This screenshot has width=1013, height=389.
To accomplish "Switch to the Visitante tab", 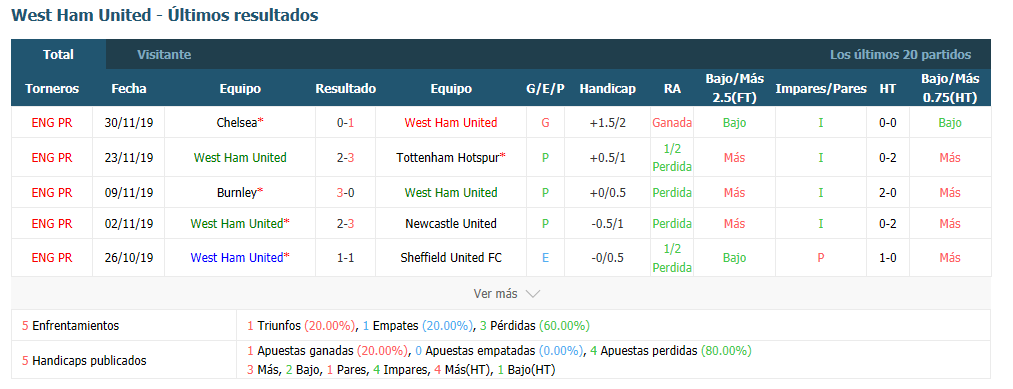I will (x=164, y=54).
